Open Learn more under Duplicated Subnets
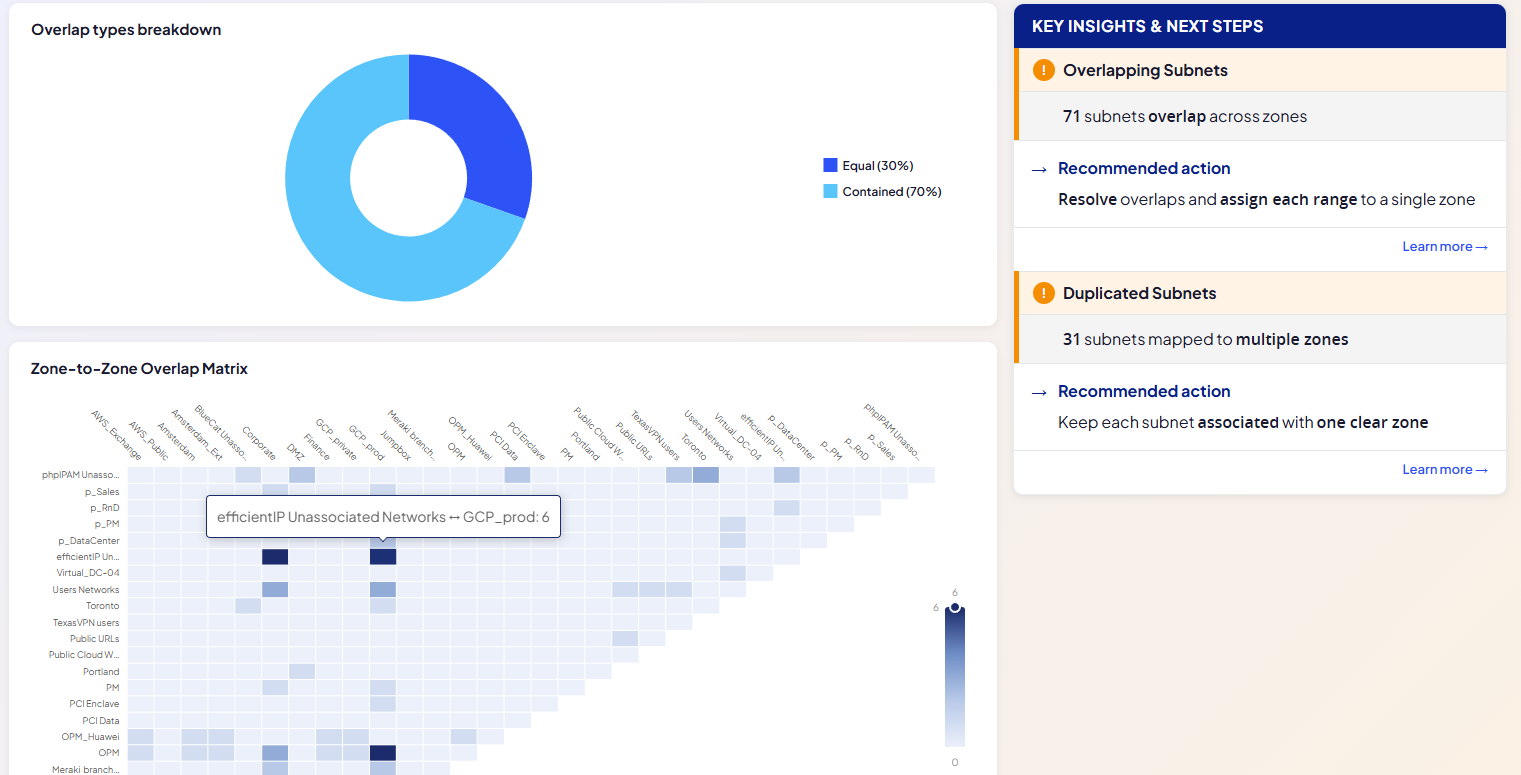This screenshot has width=1521, height=775. pyautogui.click(x=1445, y=470)
